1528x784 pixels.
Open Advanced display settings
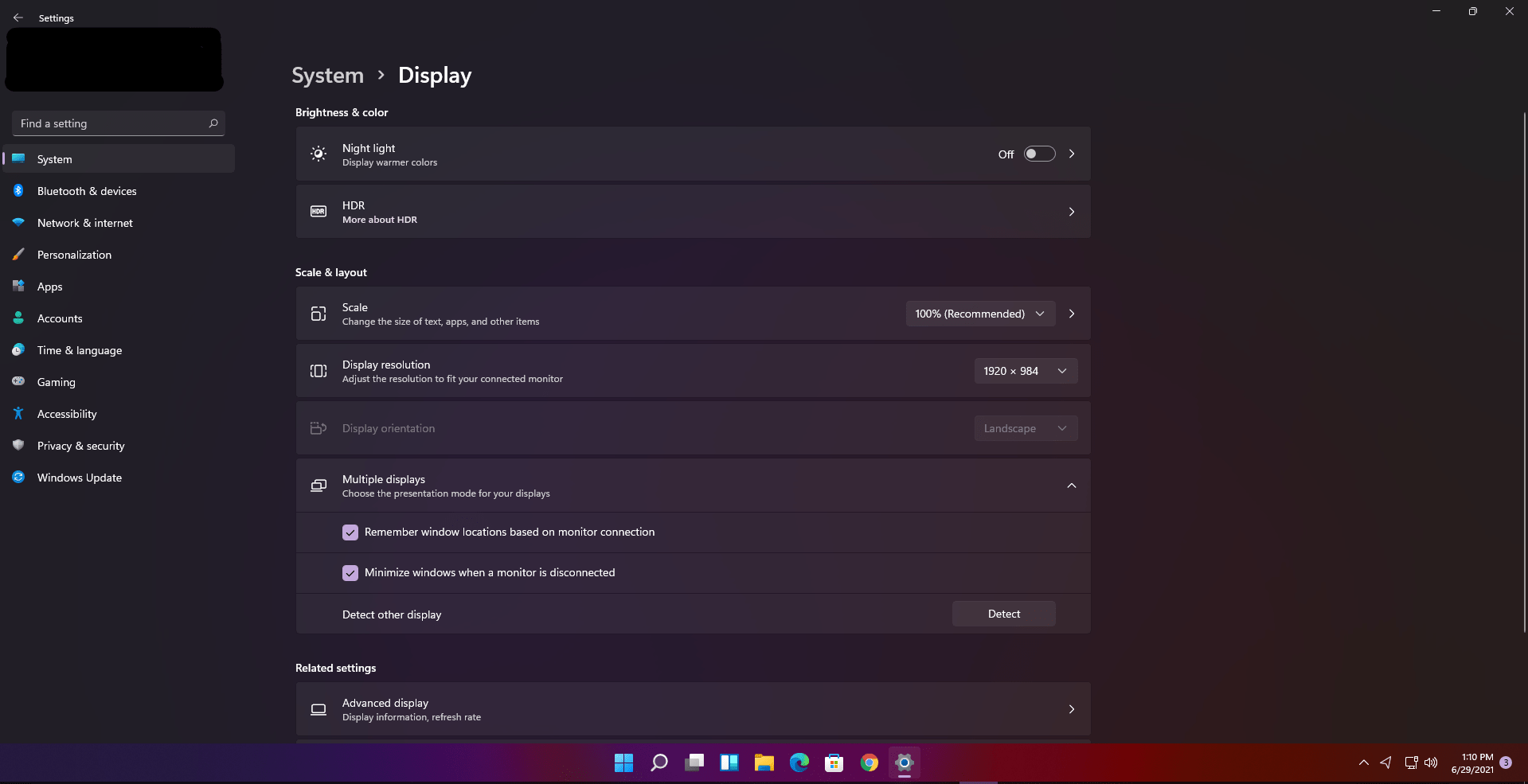click(693, 708)
